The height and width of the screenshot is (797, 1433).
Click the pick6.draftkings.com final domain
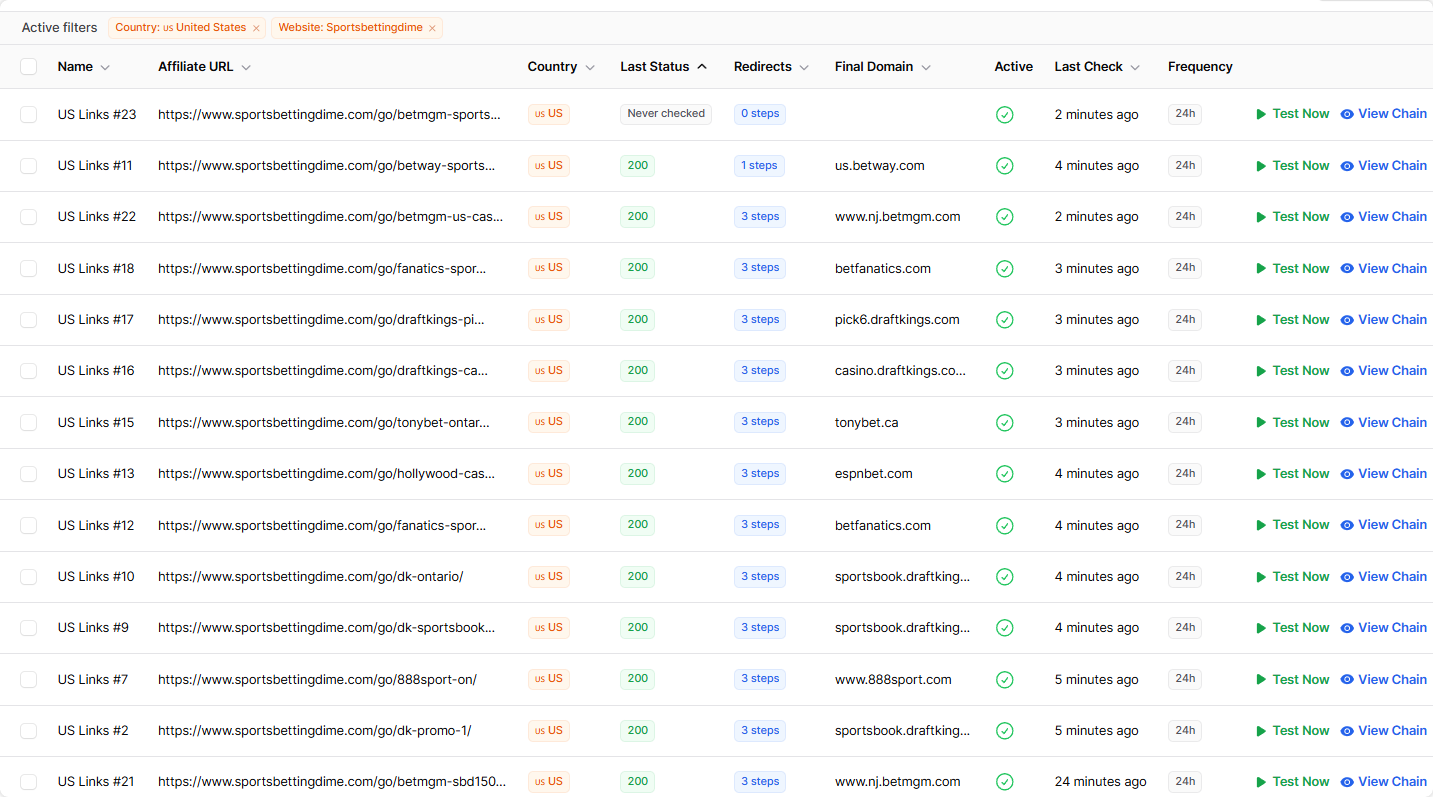click(897, 320)
